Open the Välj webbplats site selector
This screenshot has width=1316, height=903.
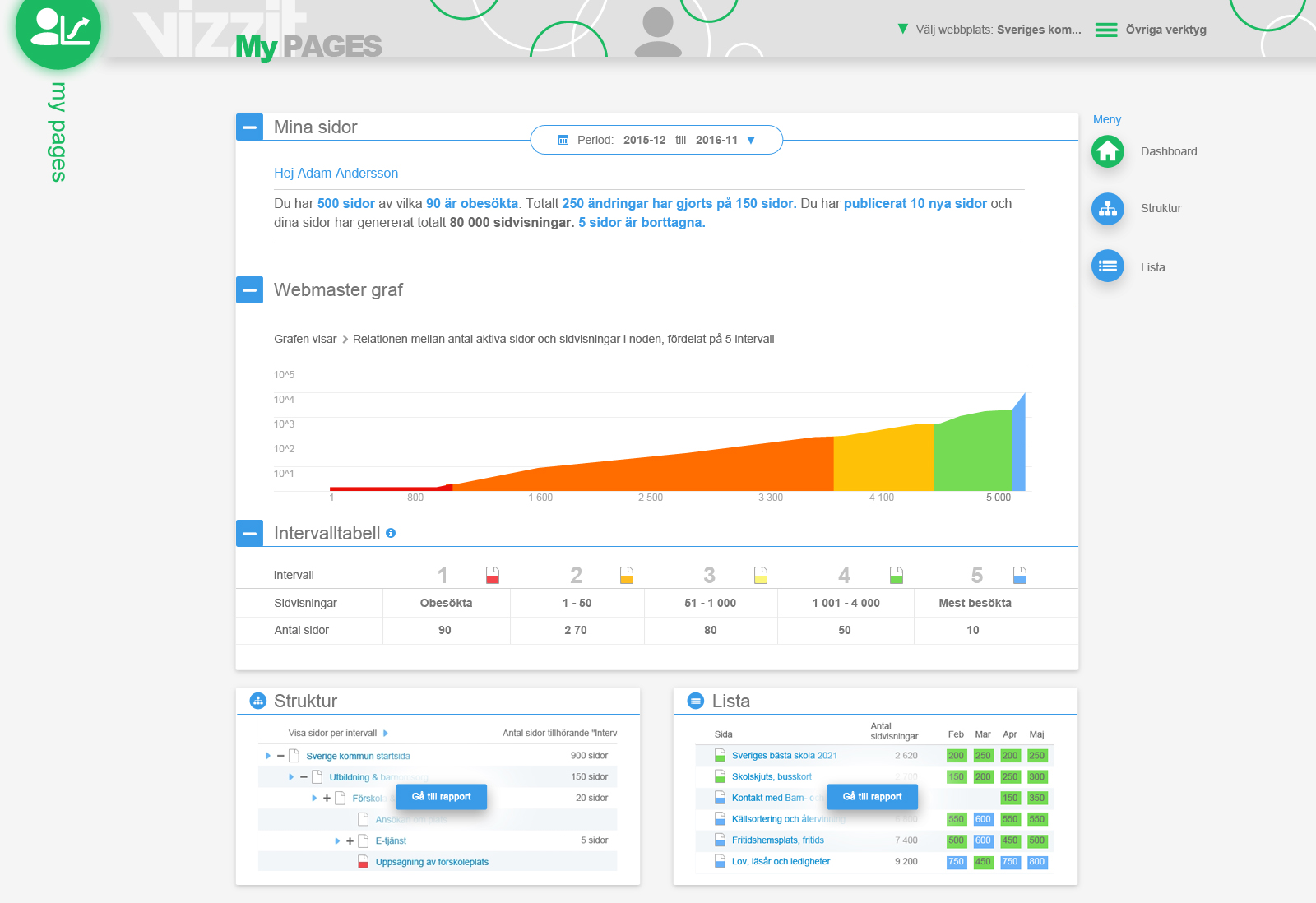click(x=989, y=30)
